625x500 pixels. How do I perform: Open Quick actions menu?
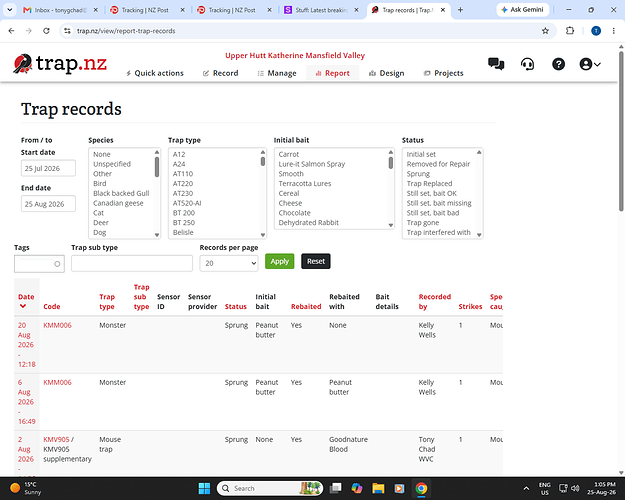pyautogui.click(x=155, y=73)
